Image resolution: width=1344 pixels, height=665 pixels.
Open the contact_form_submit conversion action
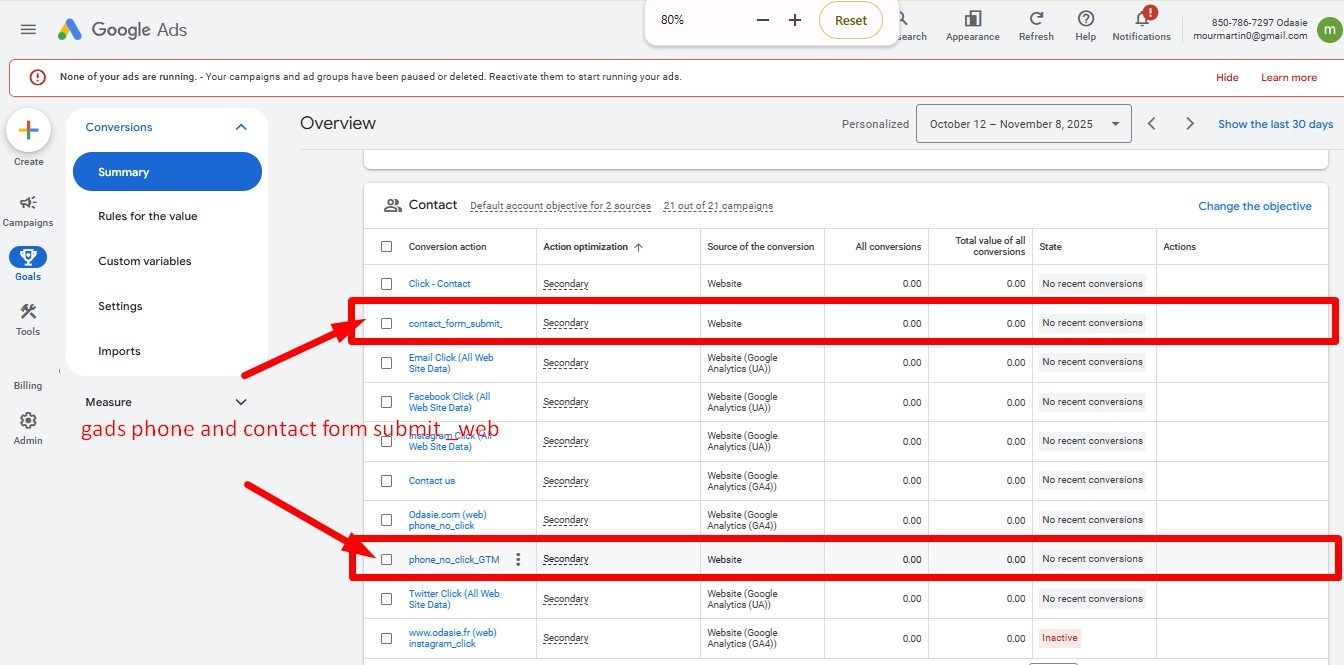click(455, 323)
